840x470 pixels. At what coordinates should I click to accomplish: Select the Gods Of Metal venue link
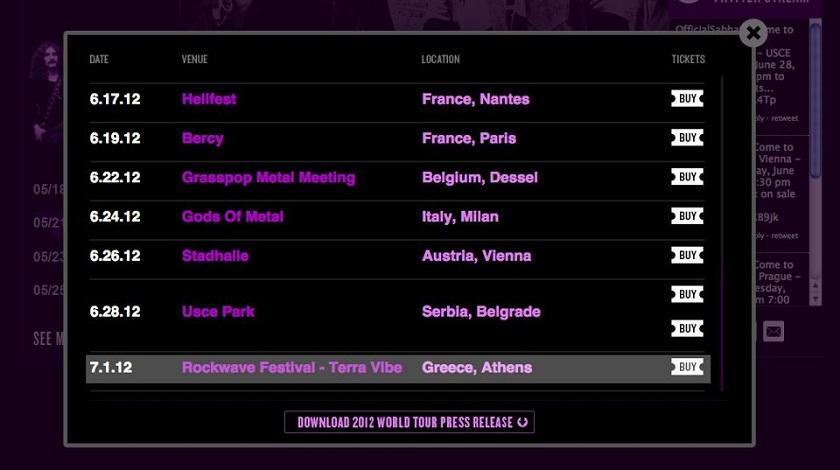(x=232, y=216)
